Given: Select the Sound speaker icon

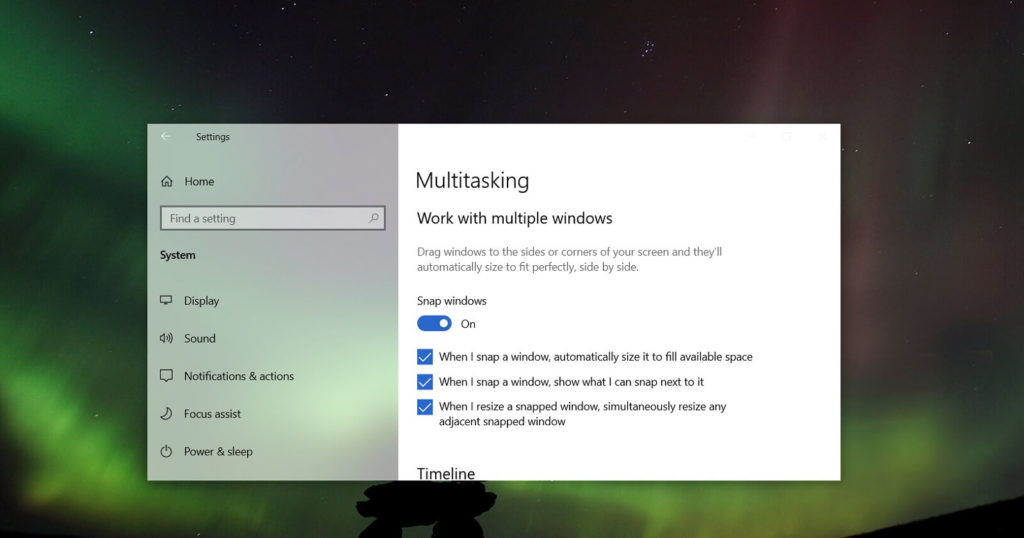Looking at the screenshot, I should [x=167, y=339].
